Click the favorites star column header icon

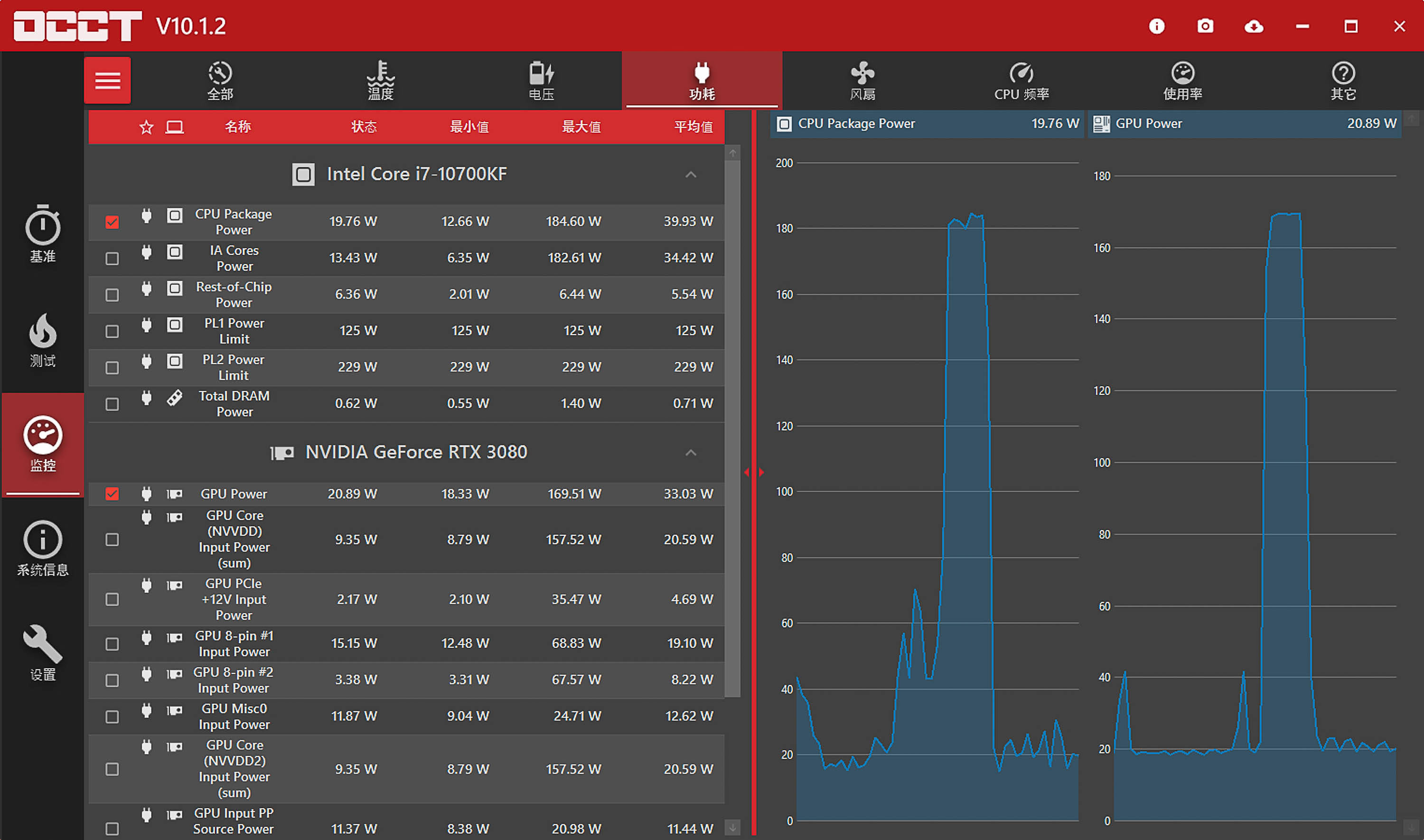click(147, 127)
